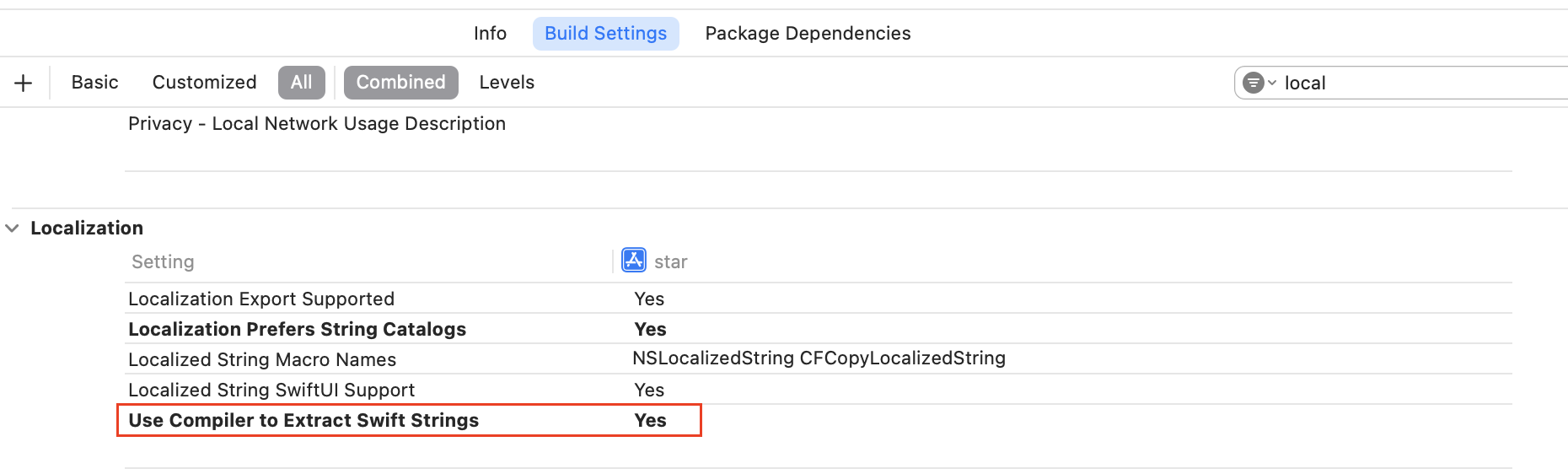Select the Build Settings tab
The image size is (1568, 474).
tap(605, 34)
